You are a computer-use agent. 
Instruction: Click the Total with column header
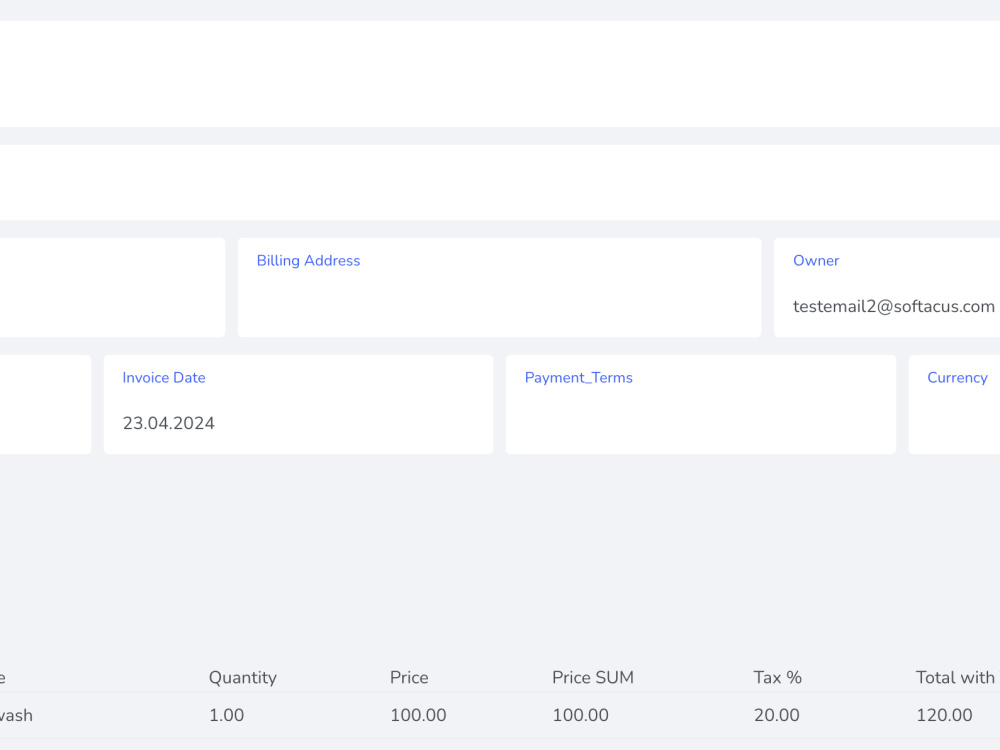coord(955,677)
